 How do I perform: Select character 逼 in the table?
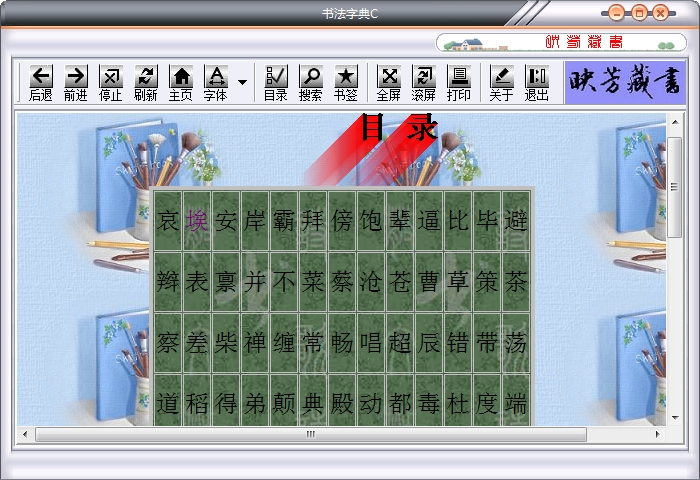[x=429, y=221]
